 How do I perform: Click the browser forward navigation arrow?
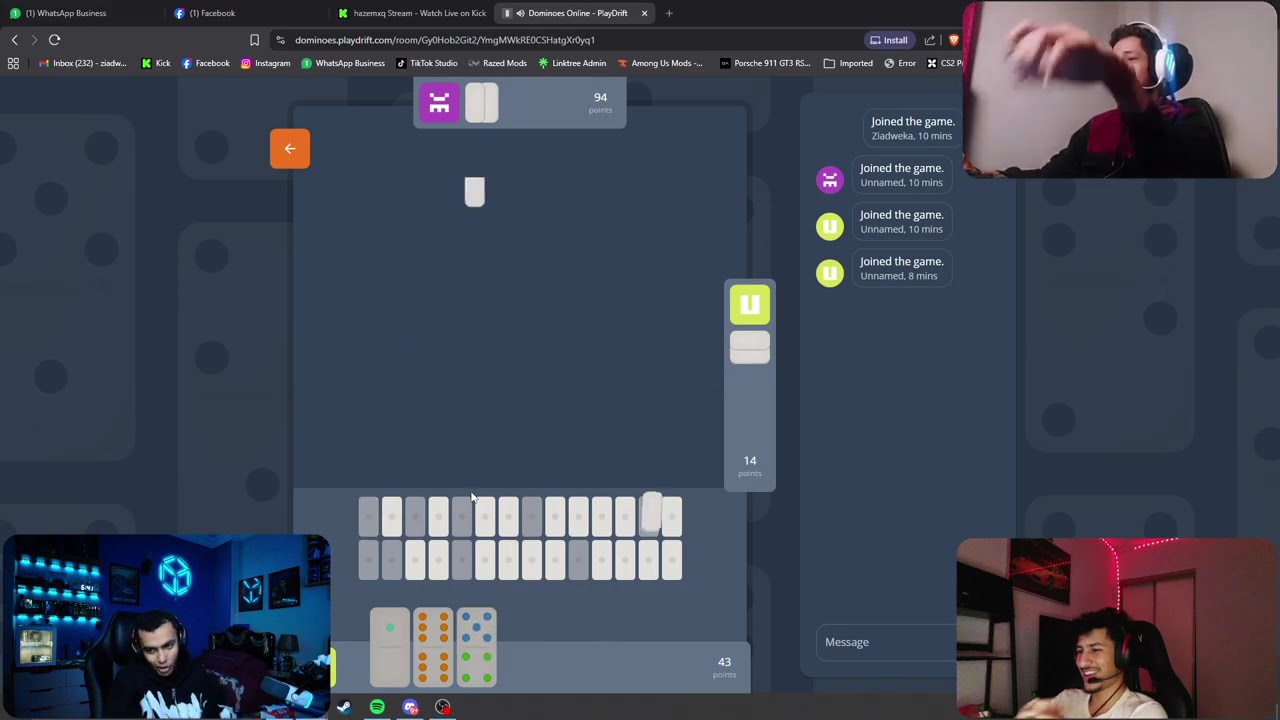(34, 40)
